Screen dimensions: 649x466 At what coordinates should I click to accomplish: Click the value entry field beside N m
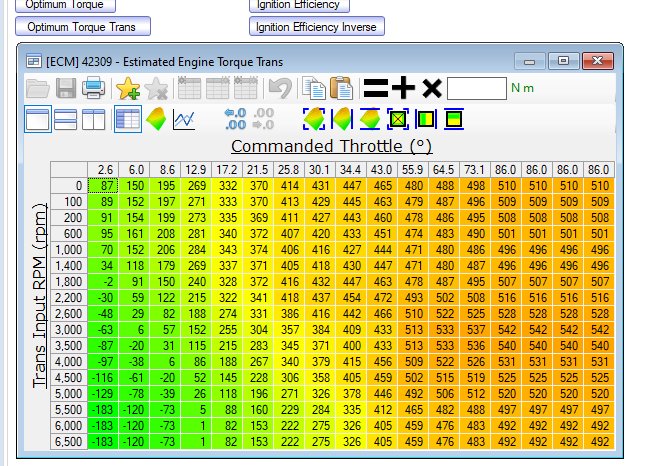(477, 88)
